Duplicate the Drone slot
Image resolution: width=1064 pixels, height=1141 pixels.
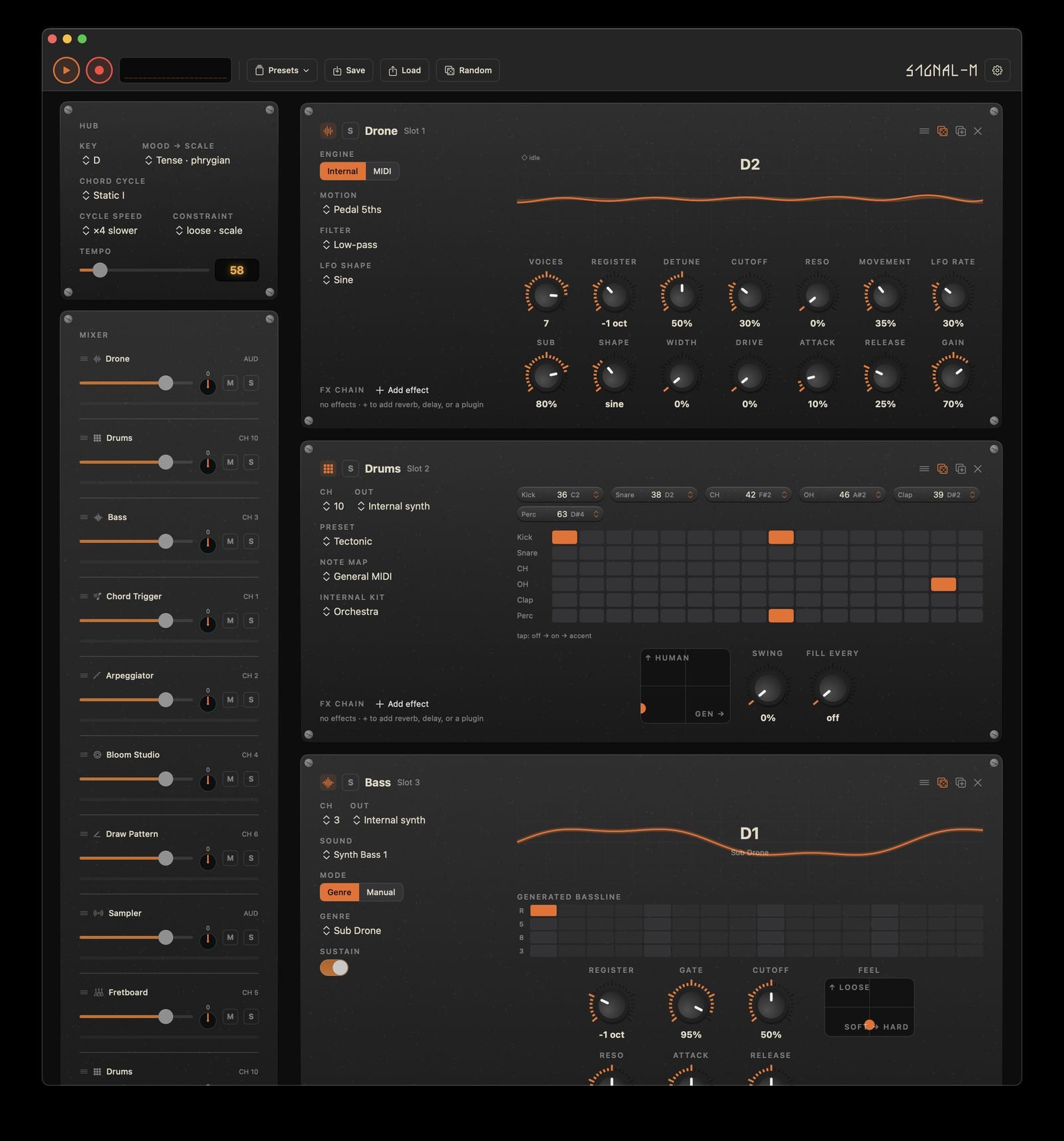click(960, 131)
